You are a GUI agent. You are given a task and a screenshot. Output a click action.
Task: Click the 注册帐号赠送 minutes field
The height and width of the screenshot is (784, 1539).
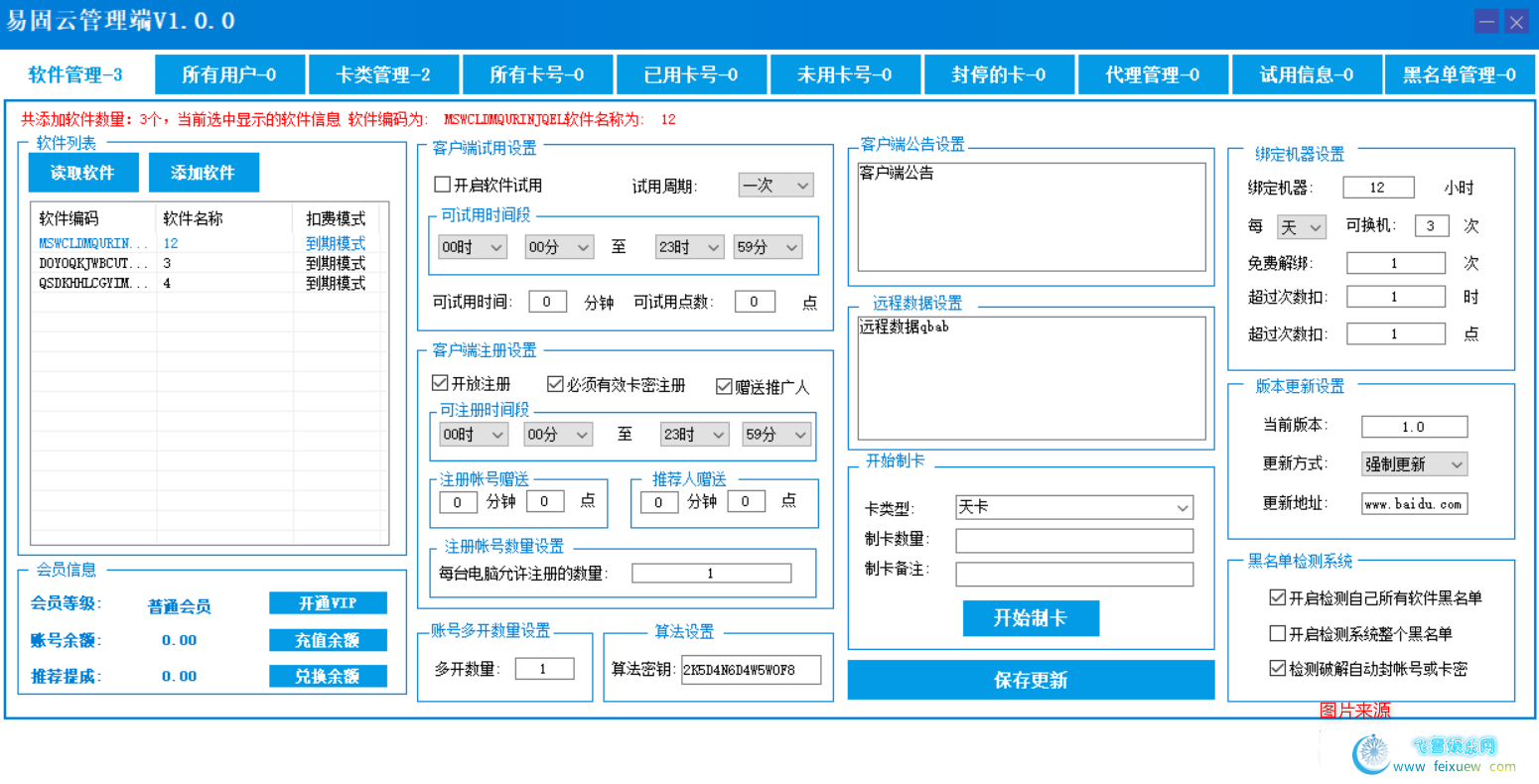458,502
